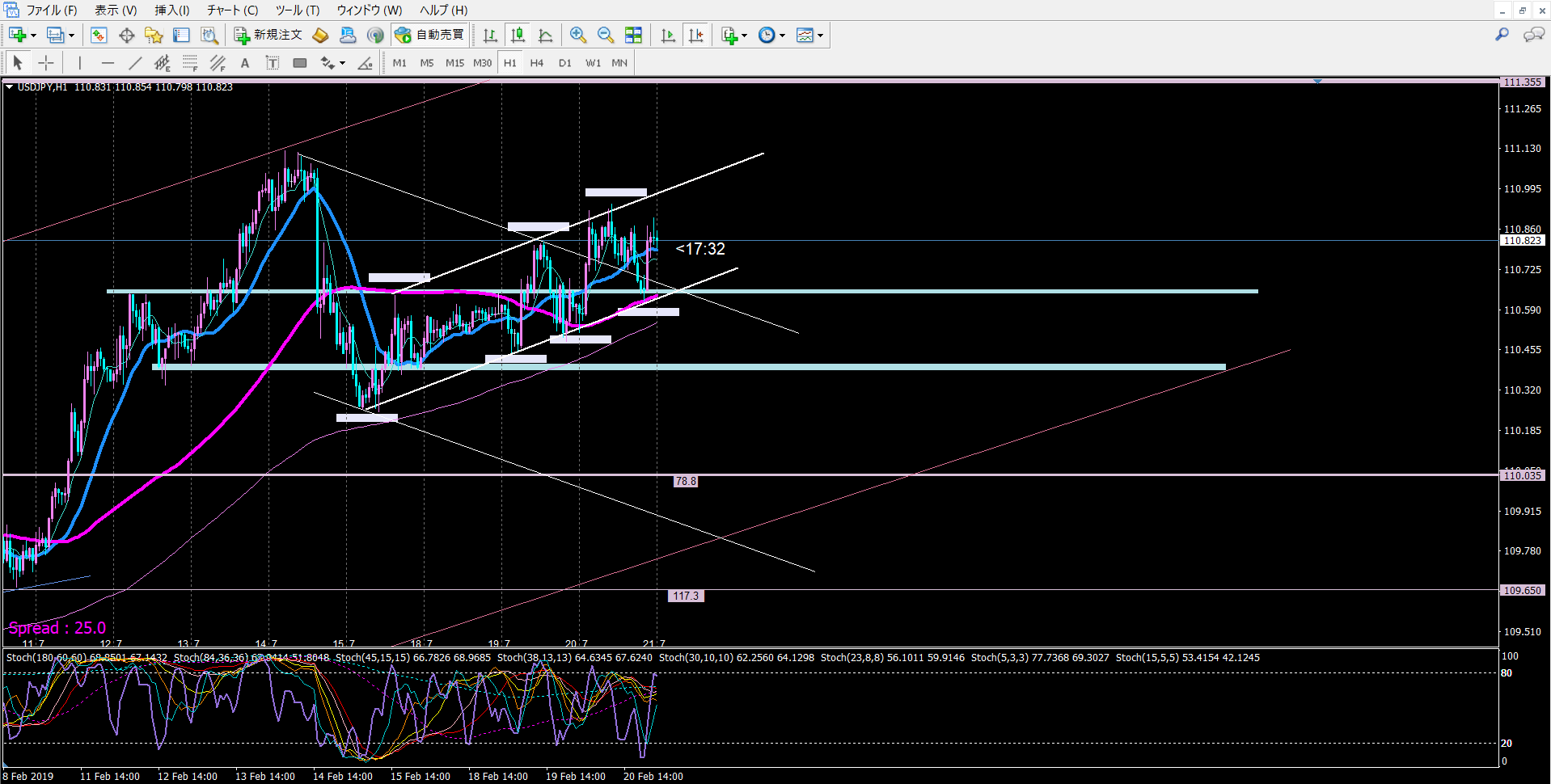The height and width of the screenshot is (784, 1551).
Task: Open the Navigator star-folder icon
Action: 154,35
